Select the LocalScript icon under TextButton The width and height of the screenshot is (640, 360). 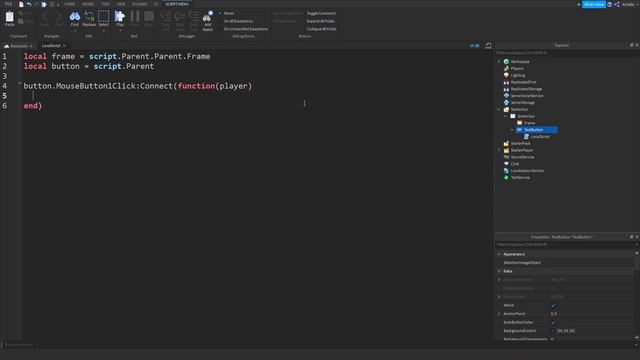[x=527, y=137]
